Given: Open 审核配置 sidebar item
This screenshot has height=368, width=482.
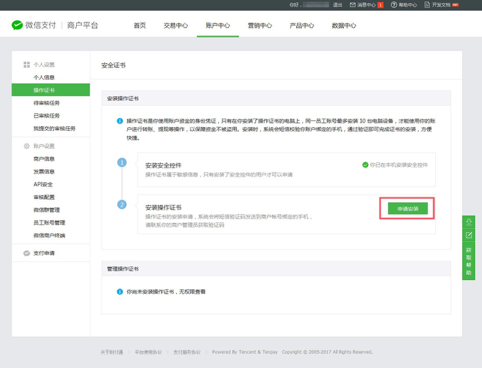Looking at the screenshot, I should 44,197.
